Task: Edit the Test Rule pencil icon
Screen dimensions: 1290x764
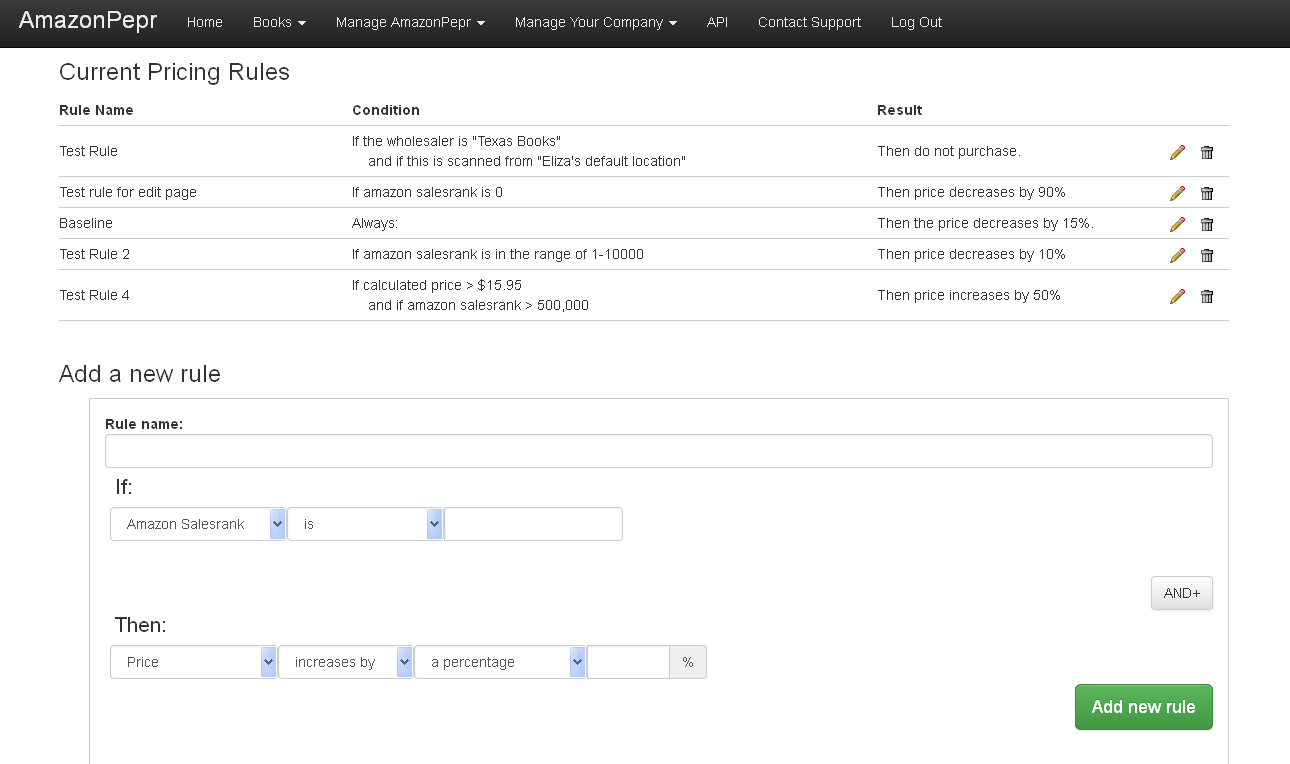Action: (1177, 152)
